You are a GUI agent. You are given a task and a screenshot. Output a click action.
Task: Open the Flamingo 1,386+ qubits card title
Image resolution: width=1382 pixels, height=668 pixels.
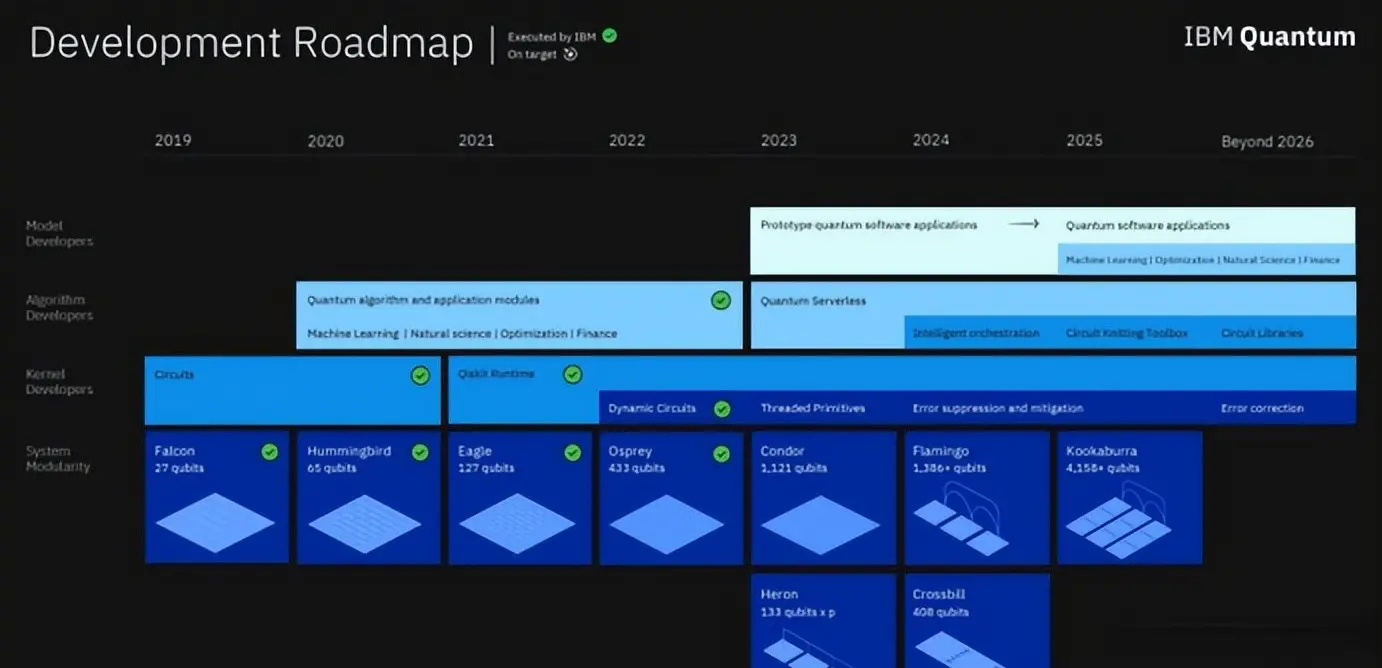949,459
